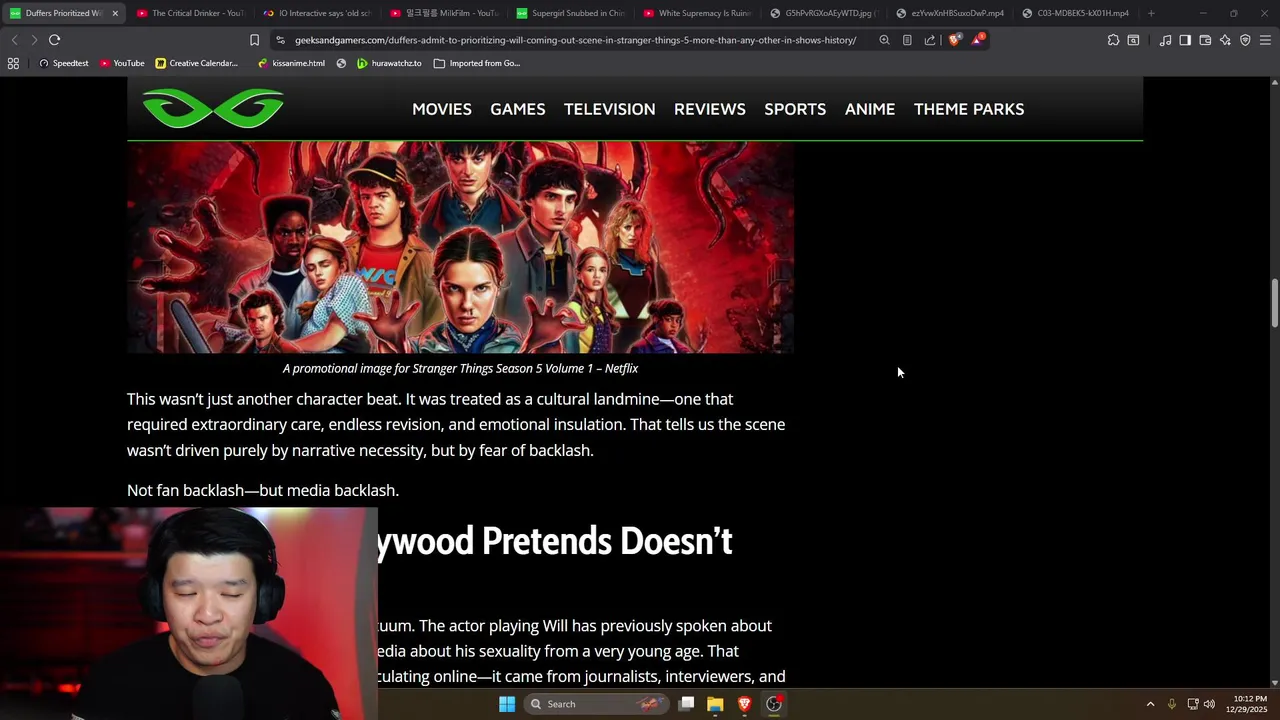Open the browser hamburger main menu
The image size is (1280, 720).
1265,40
